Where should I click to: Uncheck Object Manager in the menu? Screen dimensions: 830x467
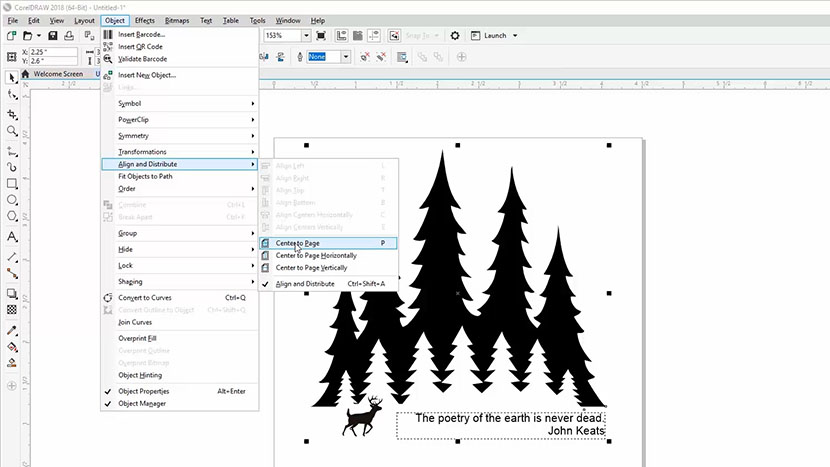pyautogui.click(x=142, y=404)
